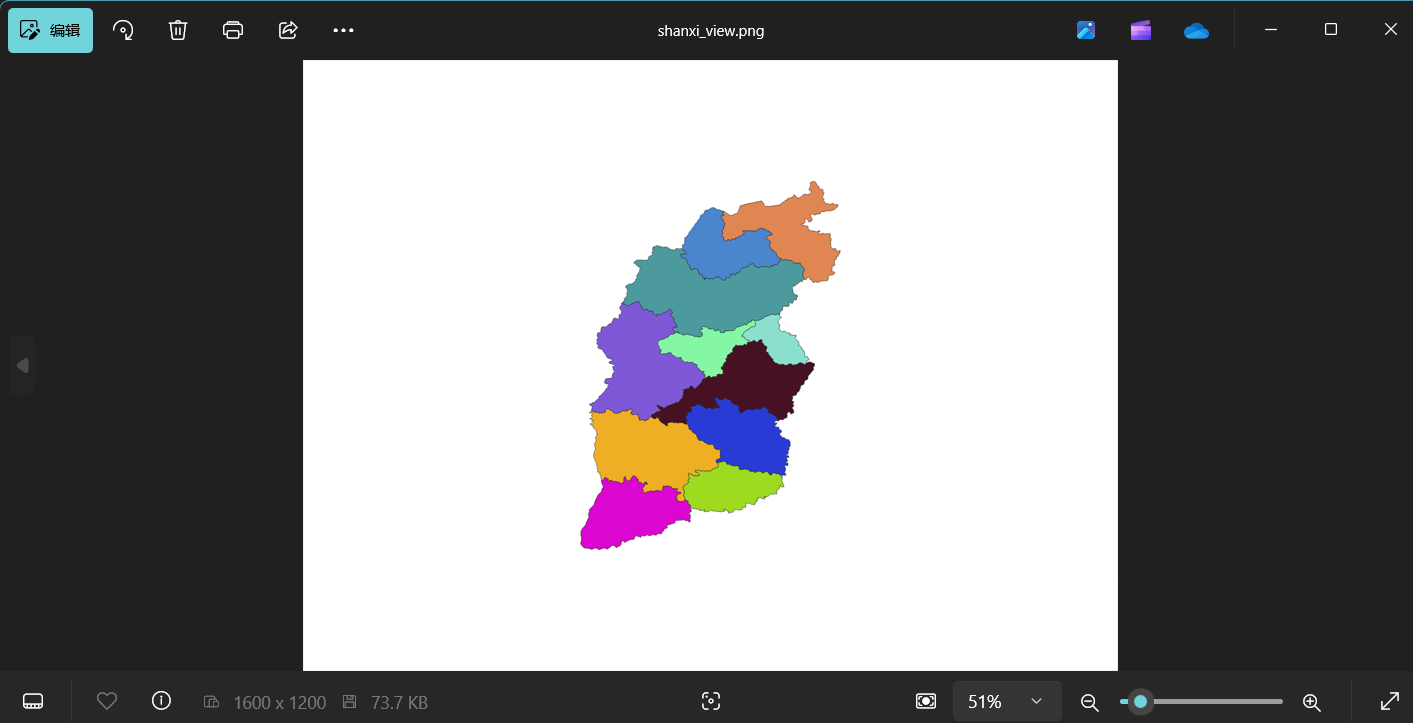Click the Edit button
The image size is (1413, 723).
[50, 30]
